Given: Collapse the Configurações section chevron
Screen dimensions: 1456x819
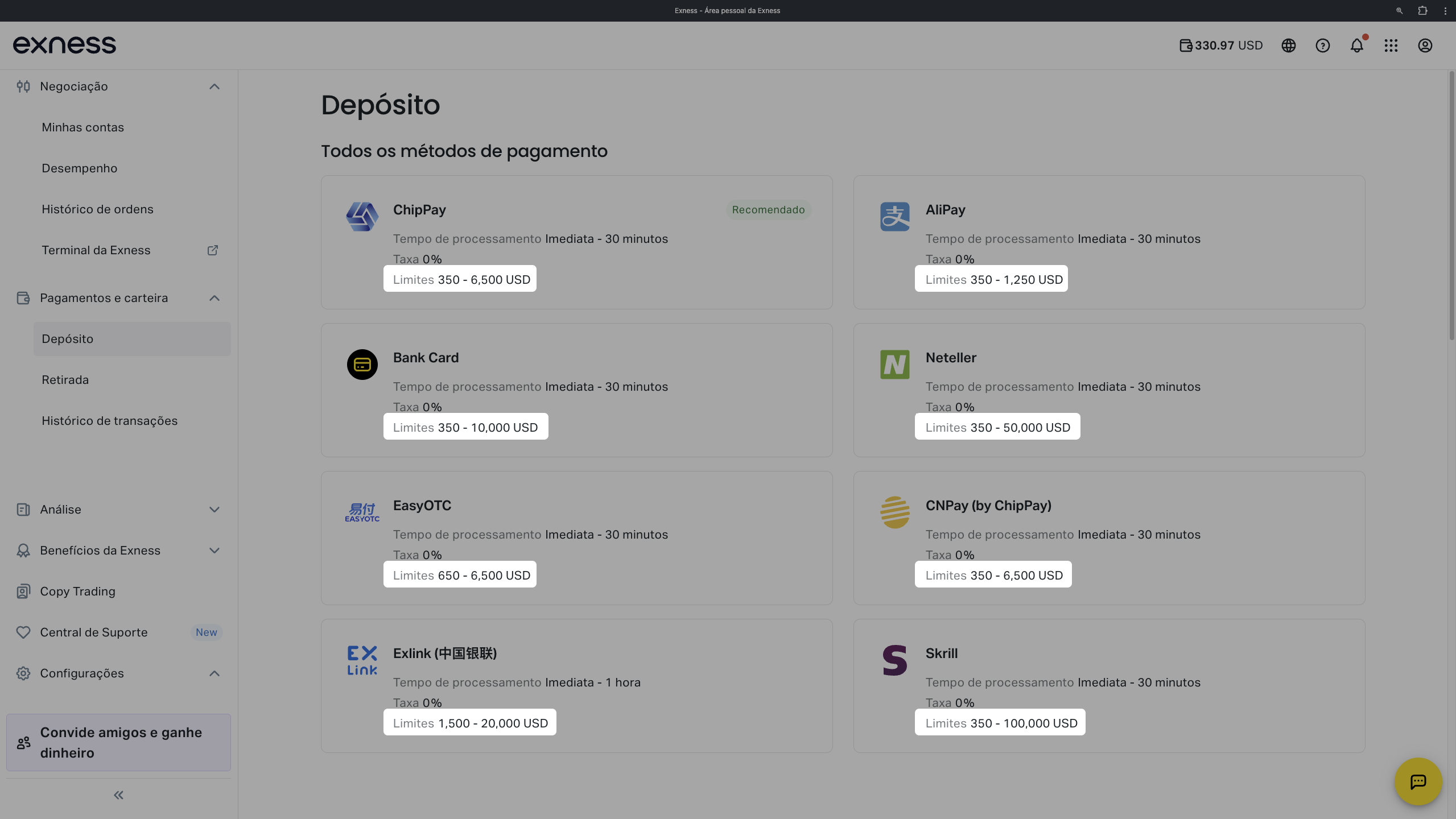Looking at the screenshot, I should point(215,673).
